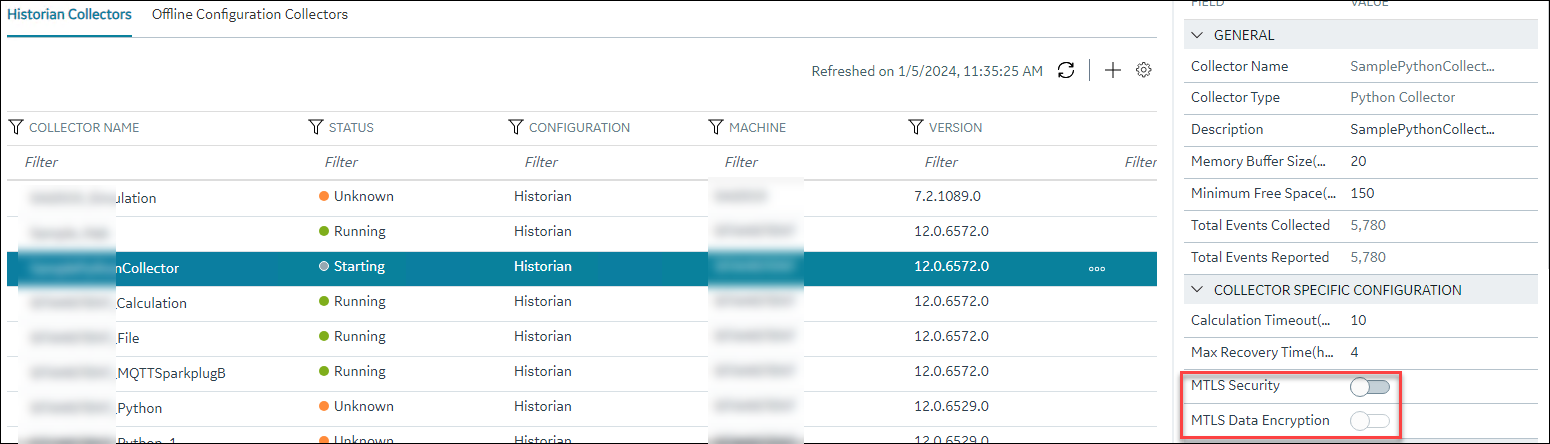
Task: Click the Refreshed on timestamp text
Action: pos(927,71)
